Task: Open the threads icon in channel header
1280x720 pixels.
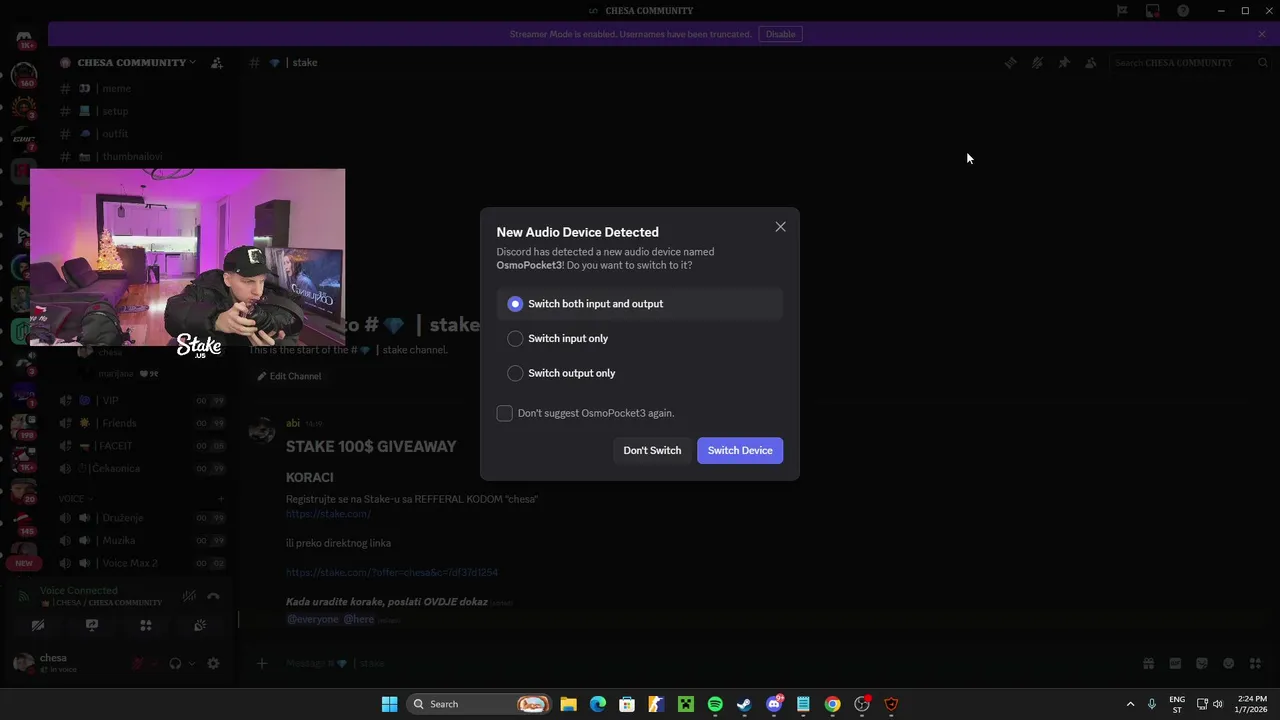Action: coord(1010,62)
